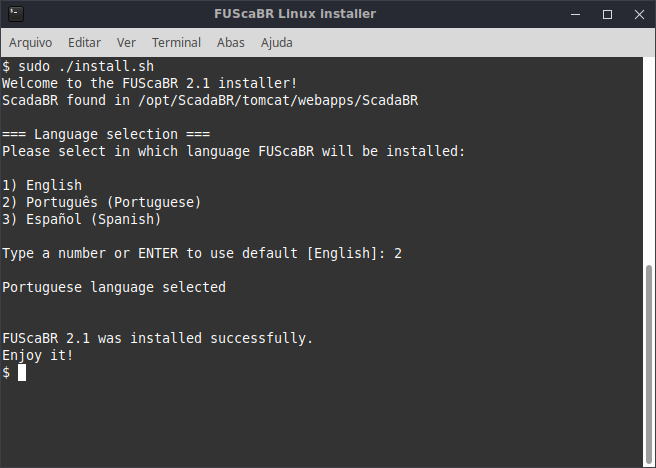Click the blinking cursor block at the prompt
The height and width of the screenshot is (468, 656).
(22, 372)
